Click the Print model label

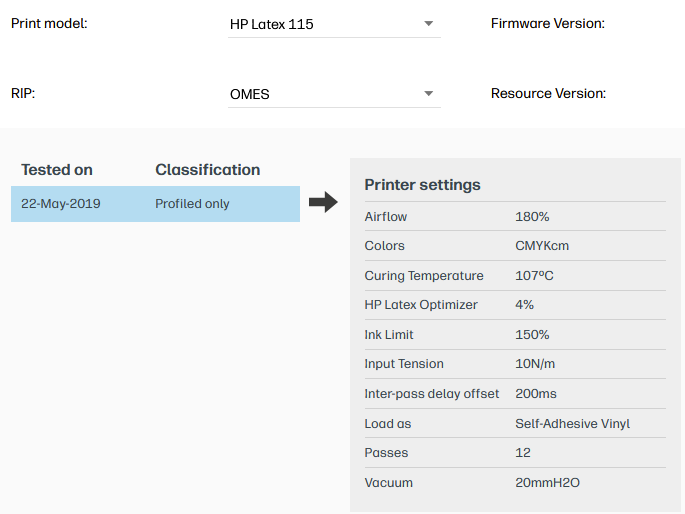tap(49, 23)
